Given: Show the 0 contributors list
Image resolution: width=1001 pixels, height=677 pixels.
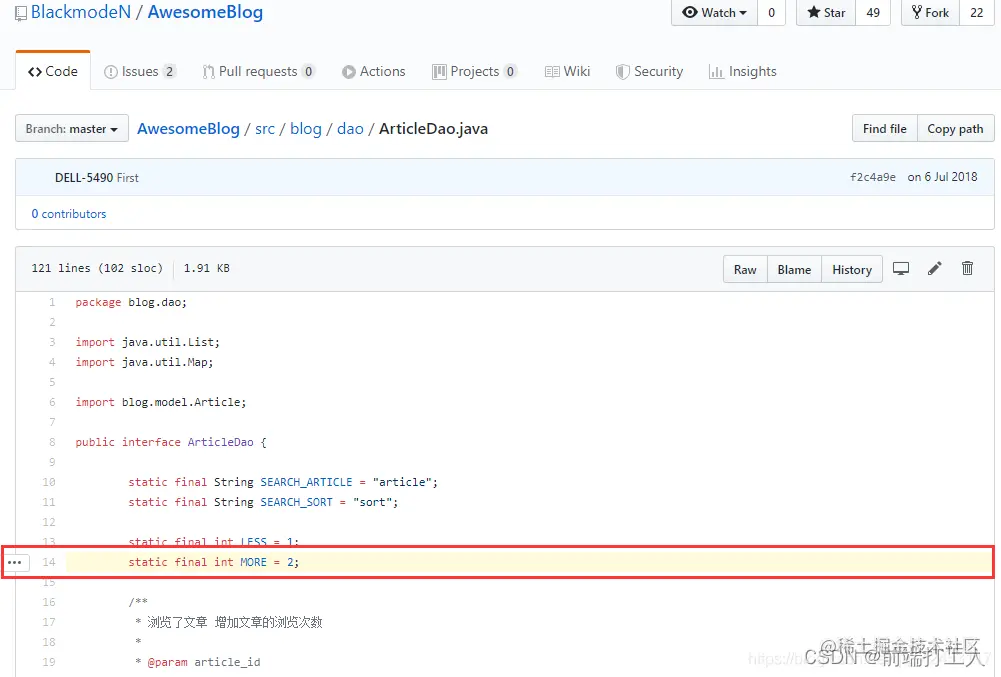Looking at the screenshot, I should [69, 214].
